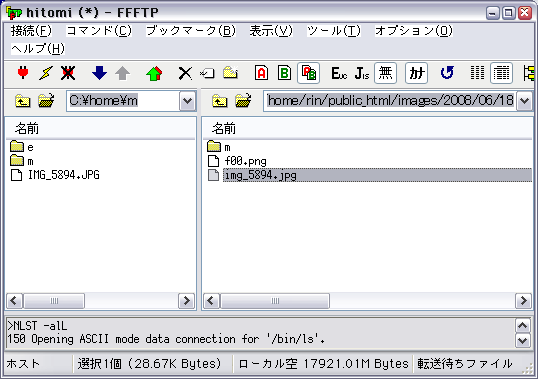Select local folder e
This screenshot has height=379, width=538.
point(22,147)
